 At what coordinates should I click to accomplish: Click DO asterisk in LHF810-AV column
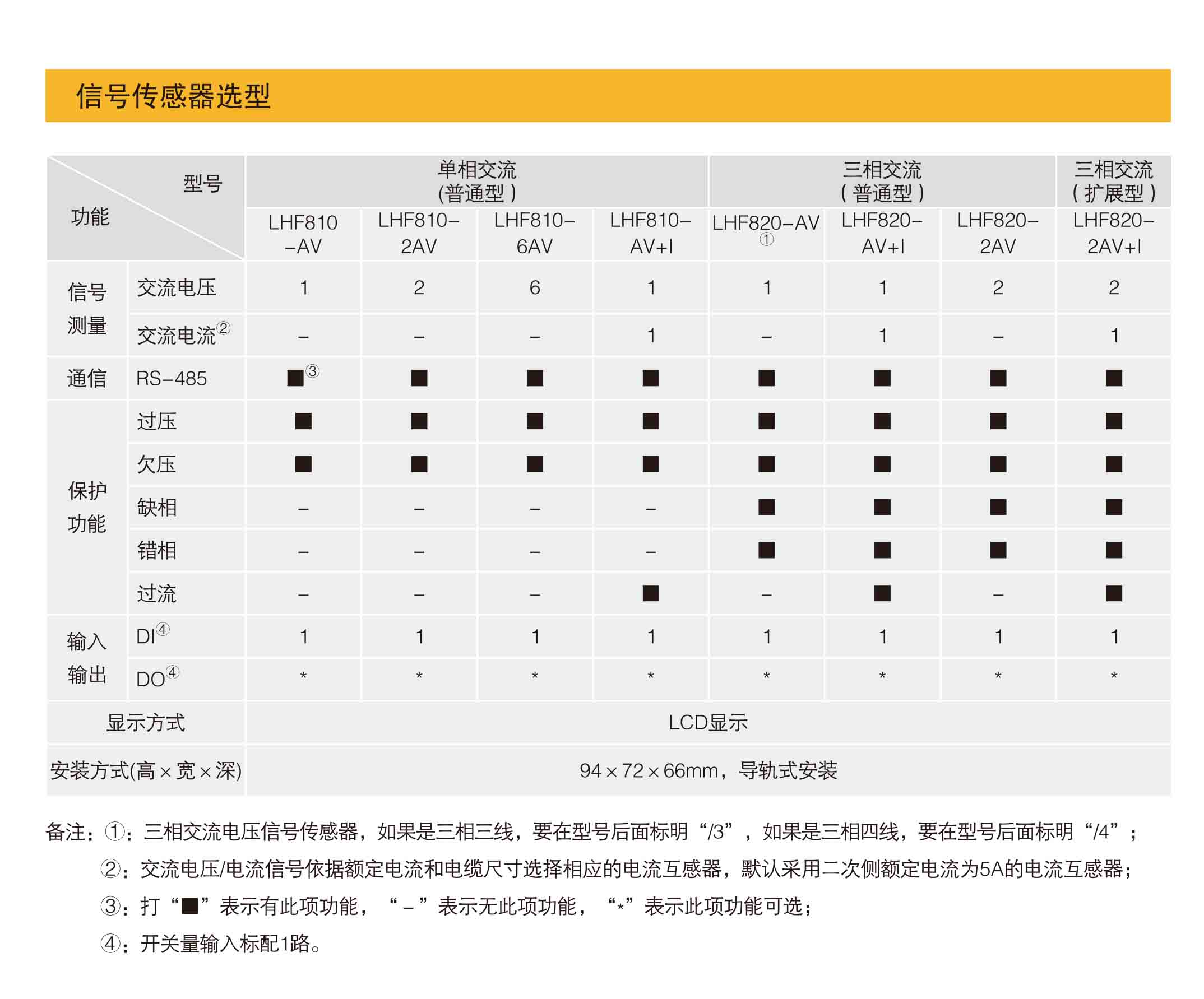(x=303, y=677)
